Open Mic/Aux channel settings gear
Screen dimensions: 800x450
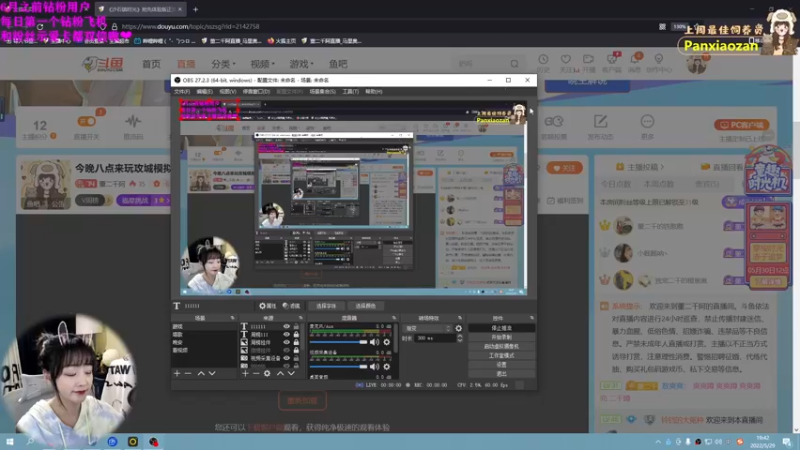click(387, 342)
